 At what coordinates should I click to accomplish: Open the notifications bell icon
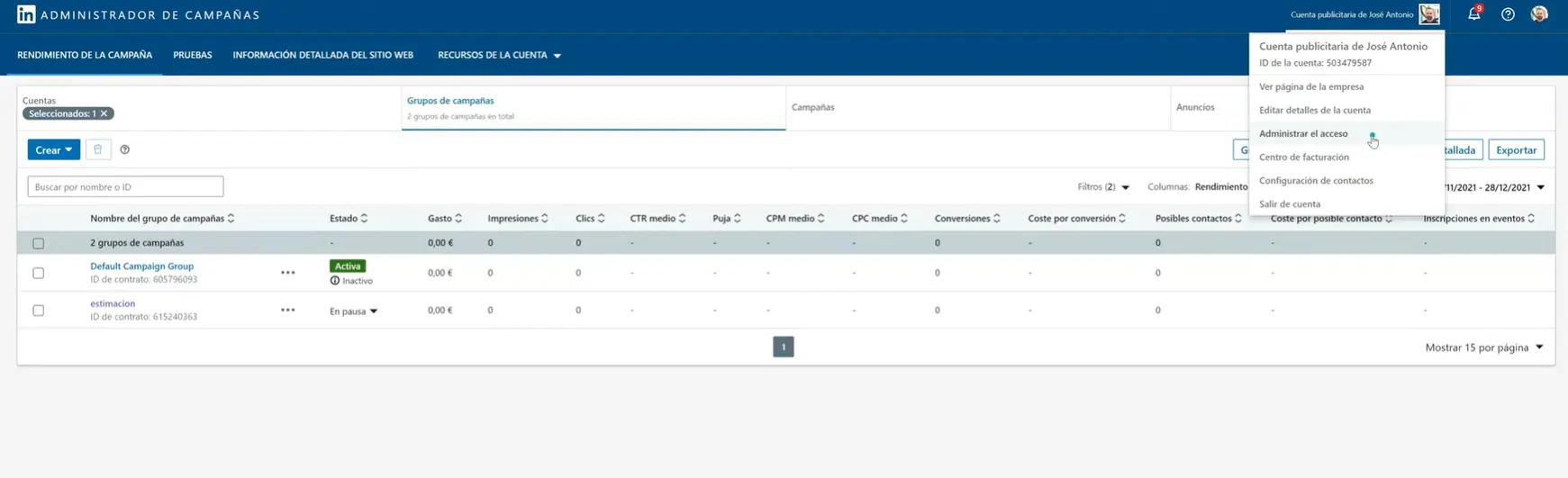pos(1473,14)
